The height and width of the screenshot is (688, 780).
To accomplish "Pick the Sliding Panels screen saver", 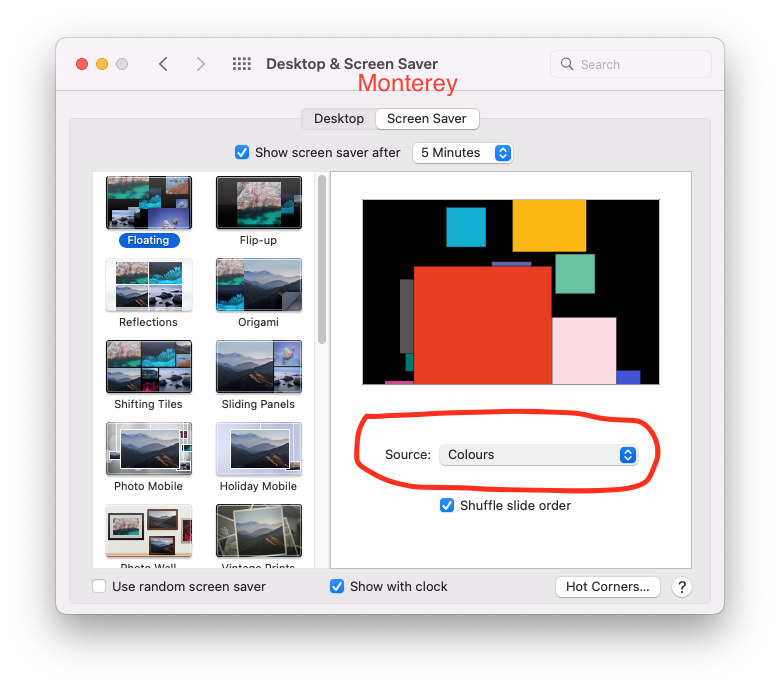I will click(259, 367).
